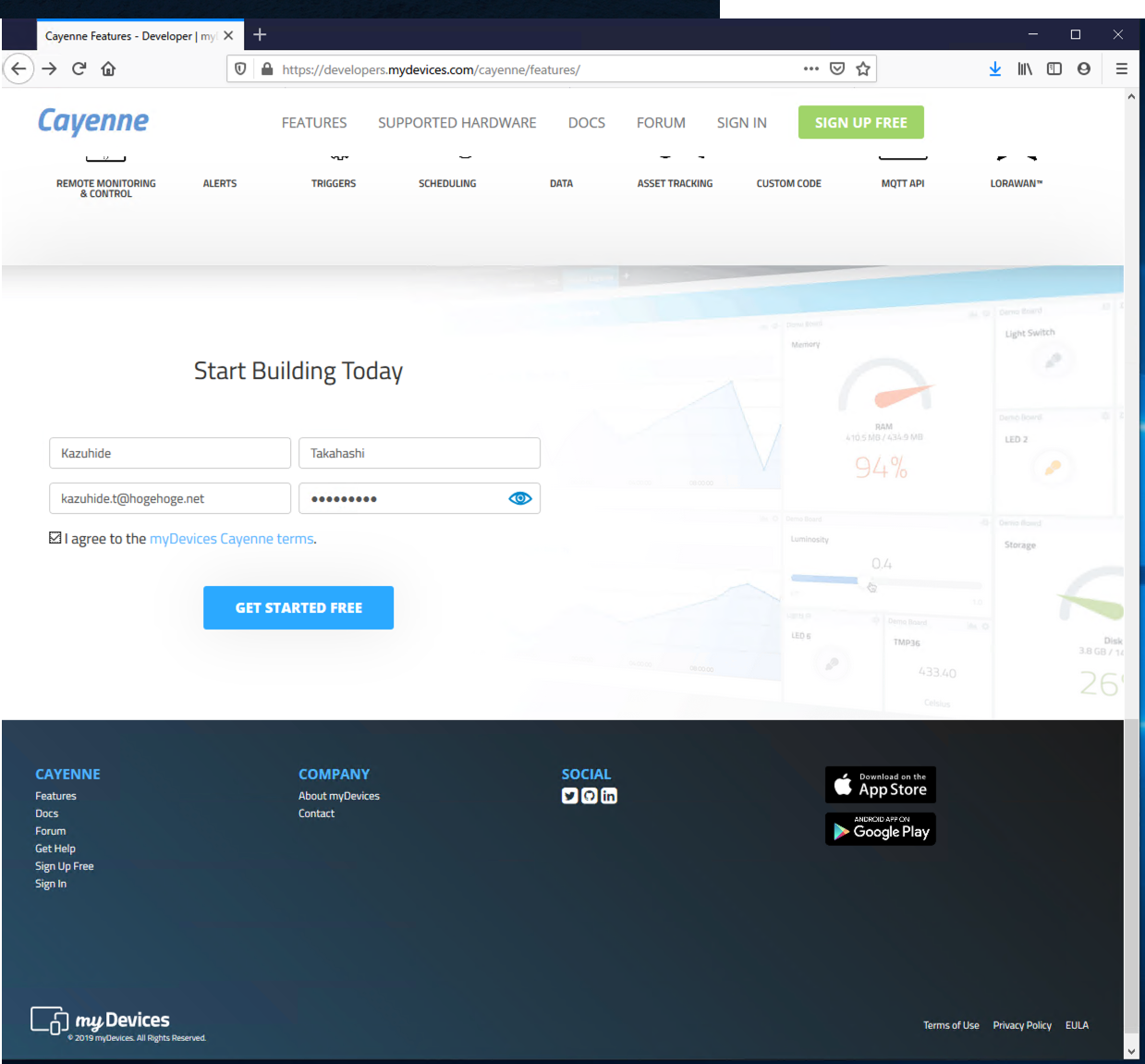Viewport: 1145px width, 1064px height.
Task: Open page actions three-dot menu
Action: click(811, 68)
